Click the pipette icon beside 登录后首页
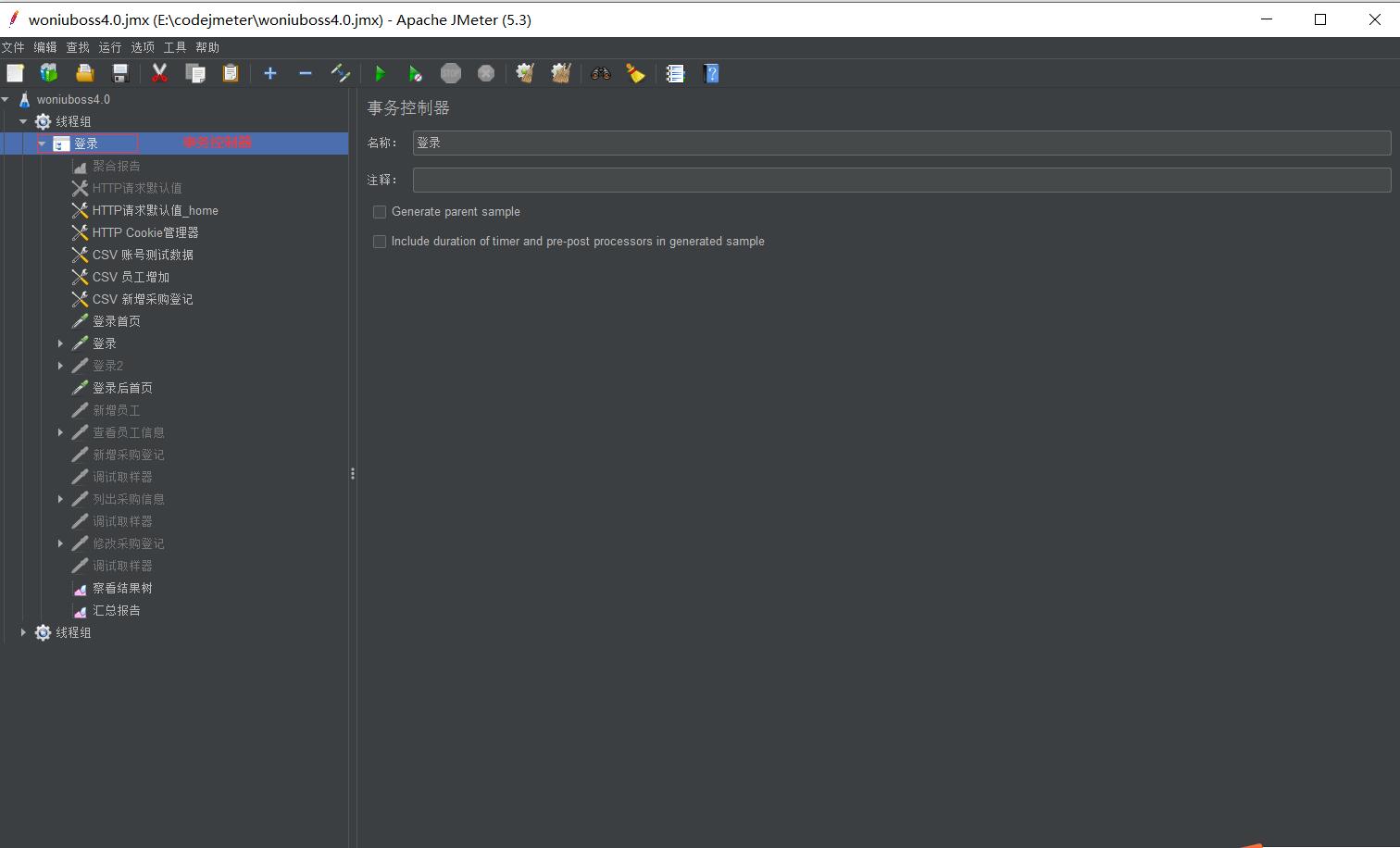 click(x=81, y=388)
